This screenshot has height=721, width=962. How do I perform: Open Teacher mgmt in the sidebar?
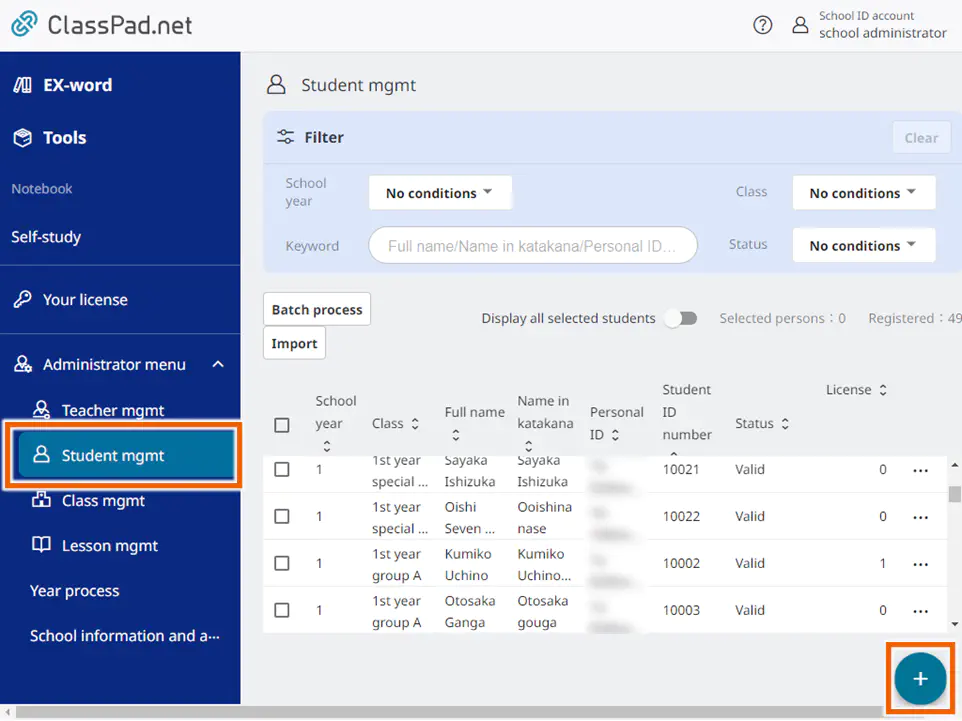113,410
